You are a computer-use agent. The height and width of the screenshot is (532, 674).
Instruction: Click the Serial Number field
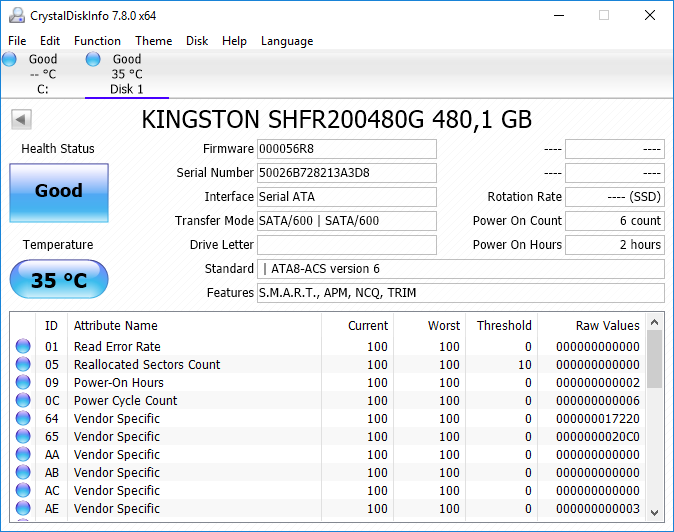click(x=347, y=173)
